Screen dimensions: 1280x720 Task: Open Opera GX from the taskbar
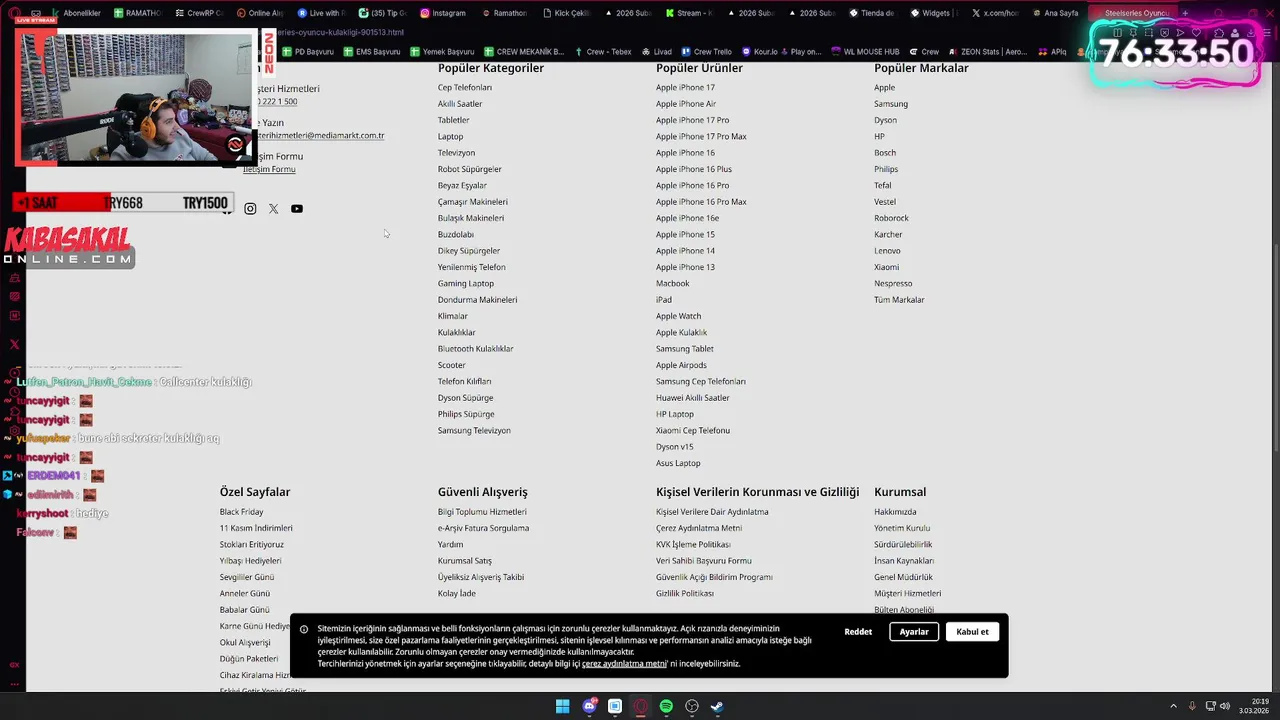[x=641, y=706]
